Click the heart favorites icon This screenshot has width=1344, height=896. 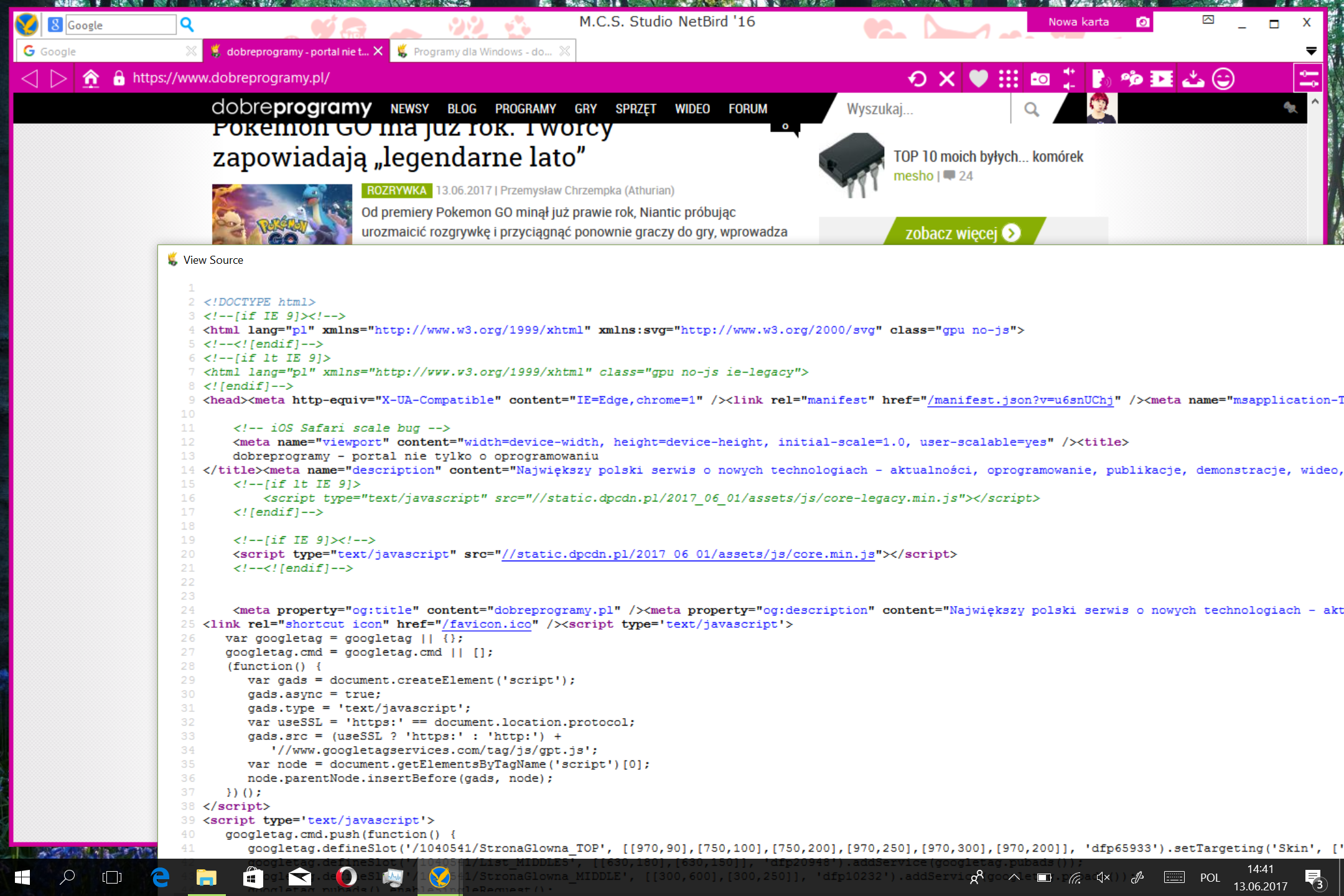tap(978, 79)
